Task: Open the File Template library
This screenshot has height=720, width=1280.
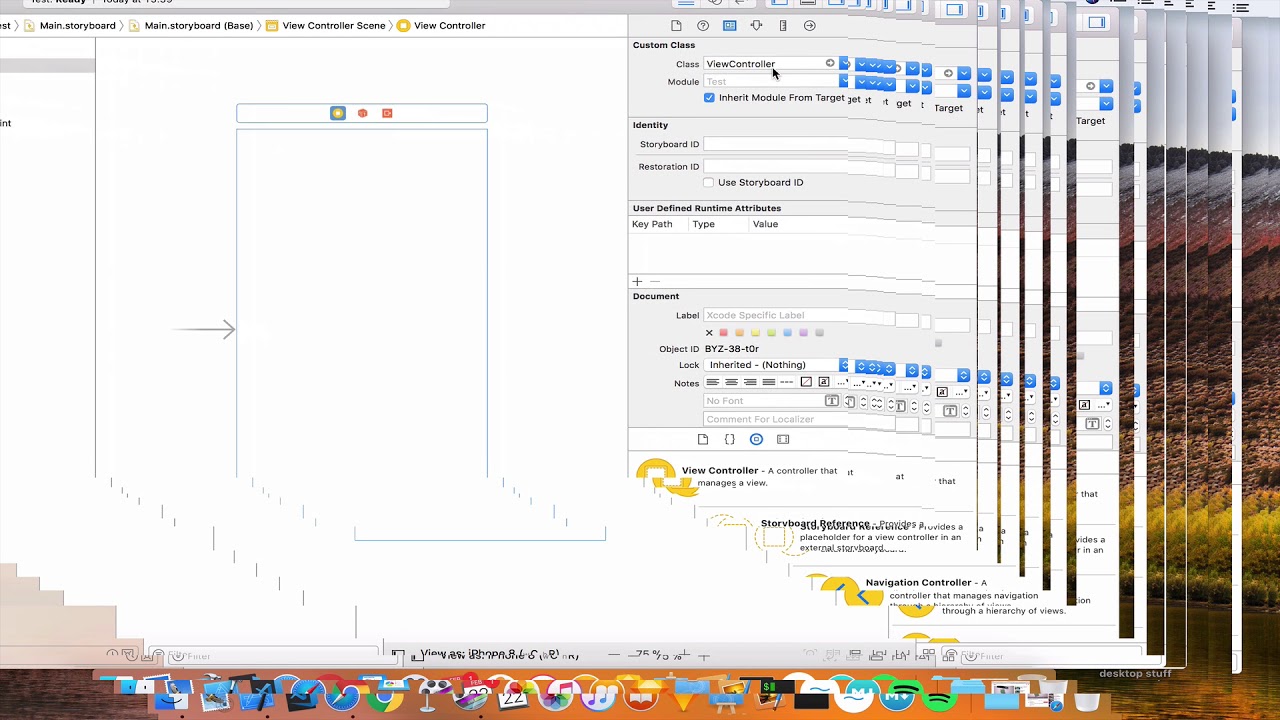Action: click(703, 439)
